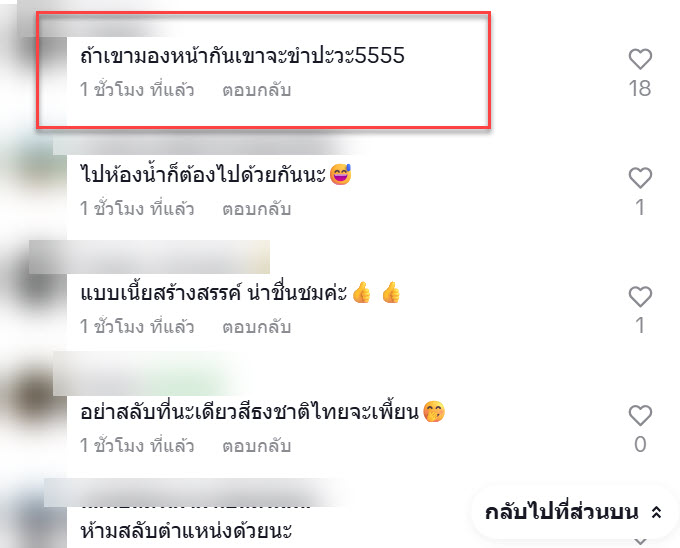This screenshot has width=680, height=548.
Task: Reply to the ไปห้องน้ำก็ต้องไปด้วยกันนะ comment
Action: pyautogui.click(x=256, y=209)
